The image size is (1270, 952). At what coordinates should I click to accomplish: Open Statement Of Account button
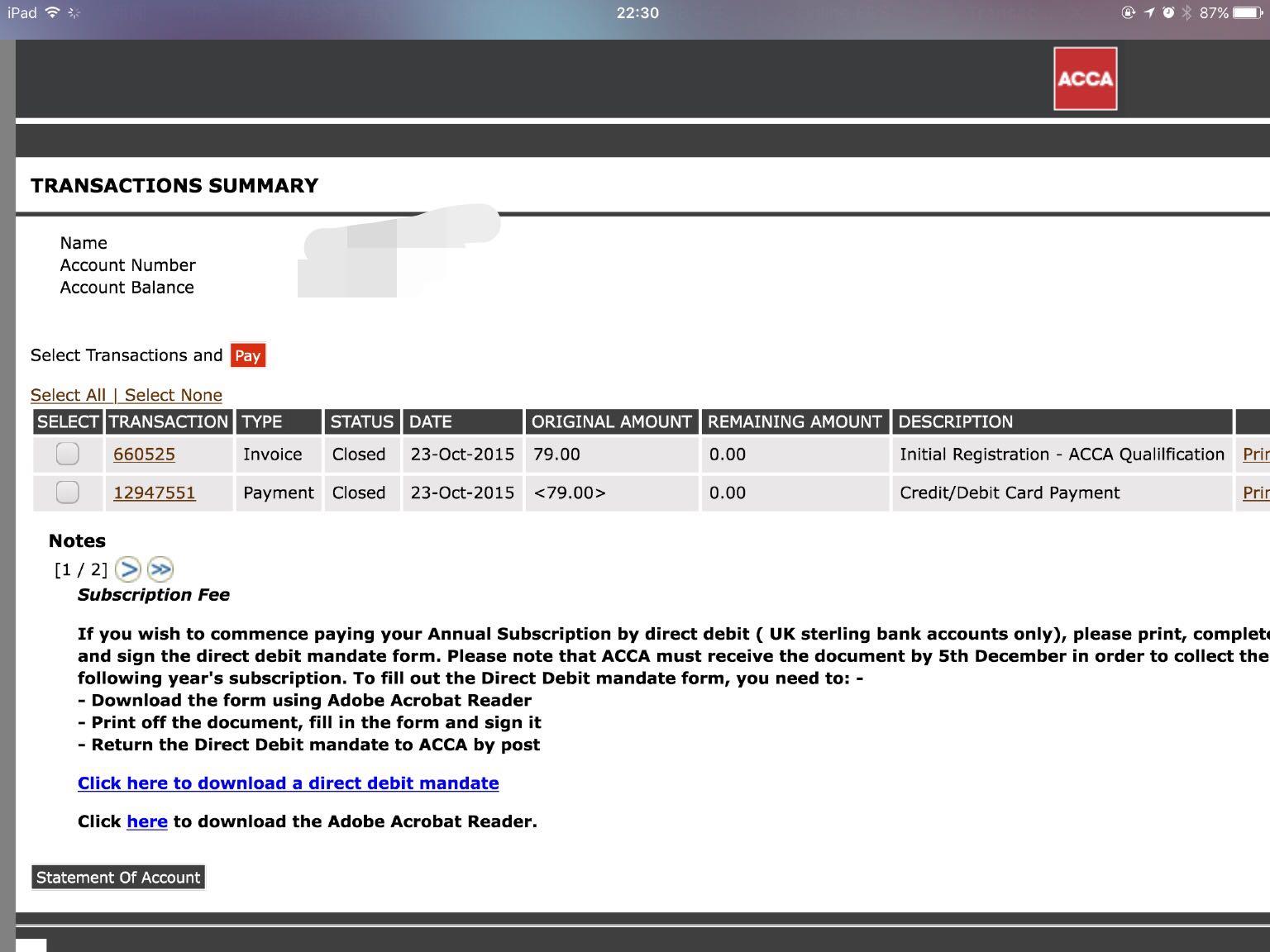[118, 877]
